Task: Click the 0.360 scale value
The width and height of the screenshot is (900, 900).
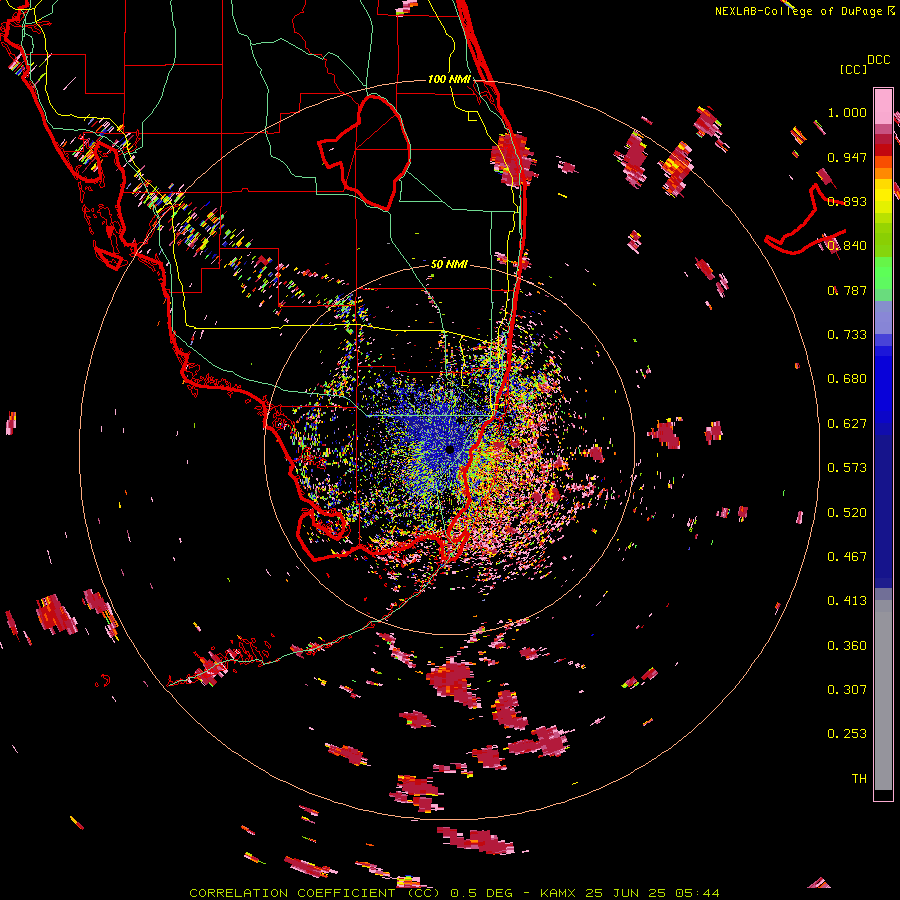Action: click(x=847, y=646)
